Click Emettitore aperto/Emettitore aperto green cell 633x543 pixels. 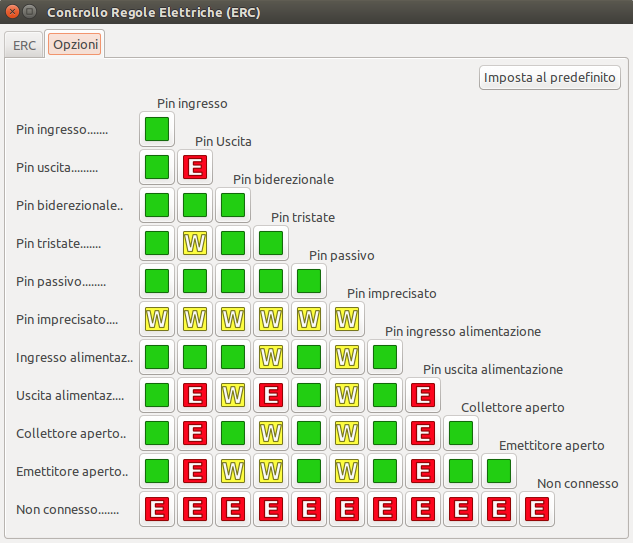tap(499, 471)
